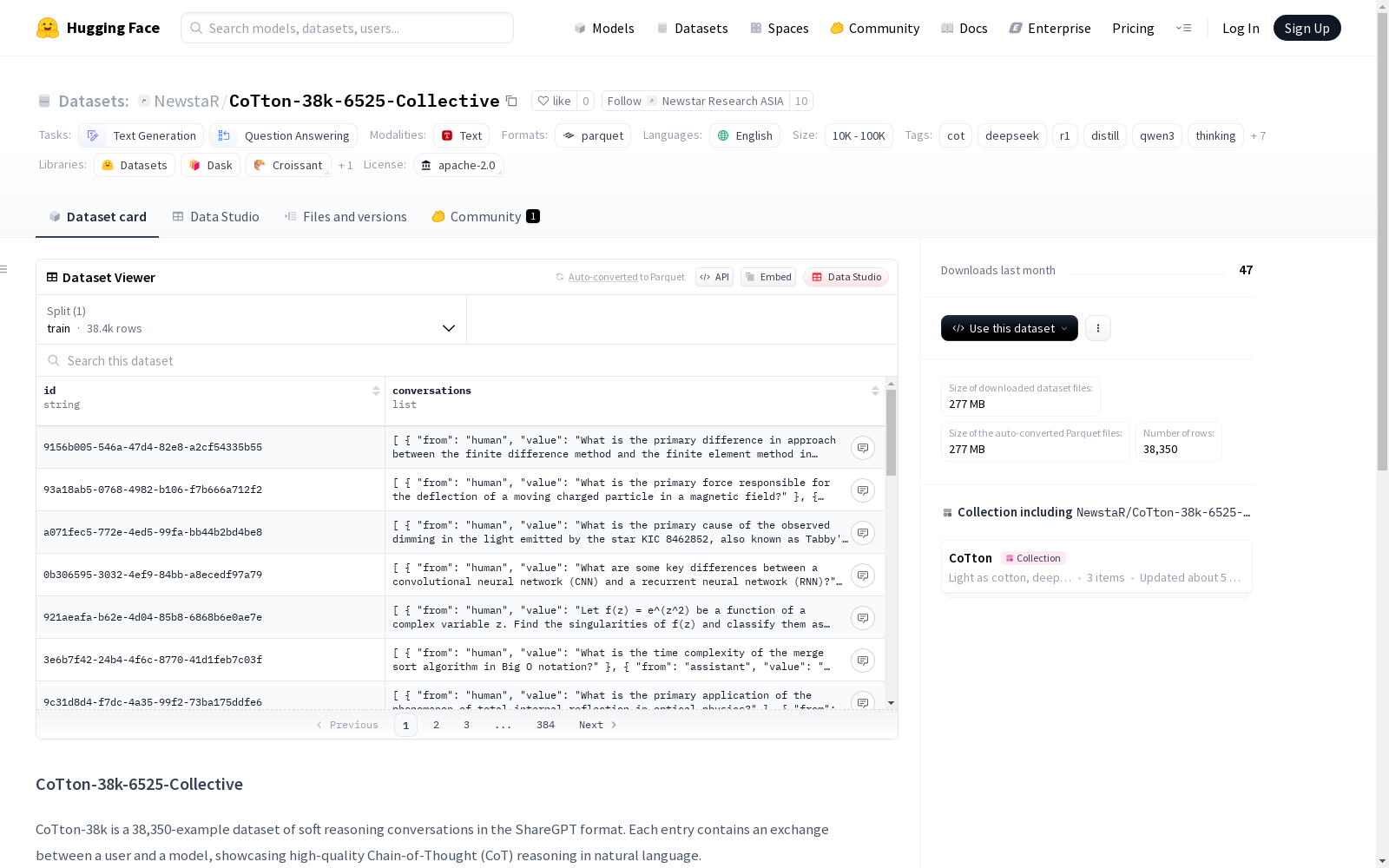Click the Hugging Face logo

coord(98,28)
